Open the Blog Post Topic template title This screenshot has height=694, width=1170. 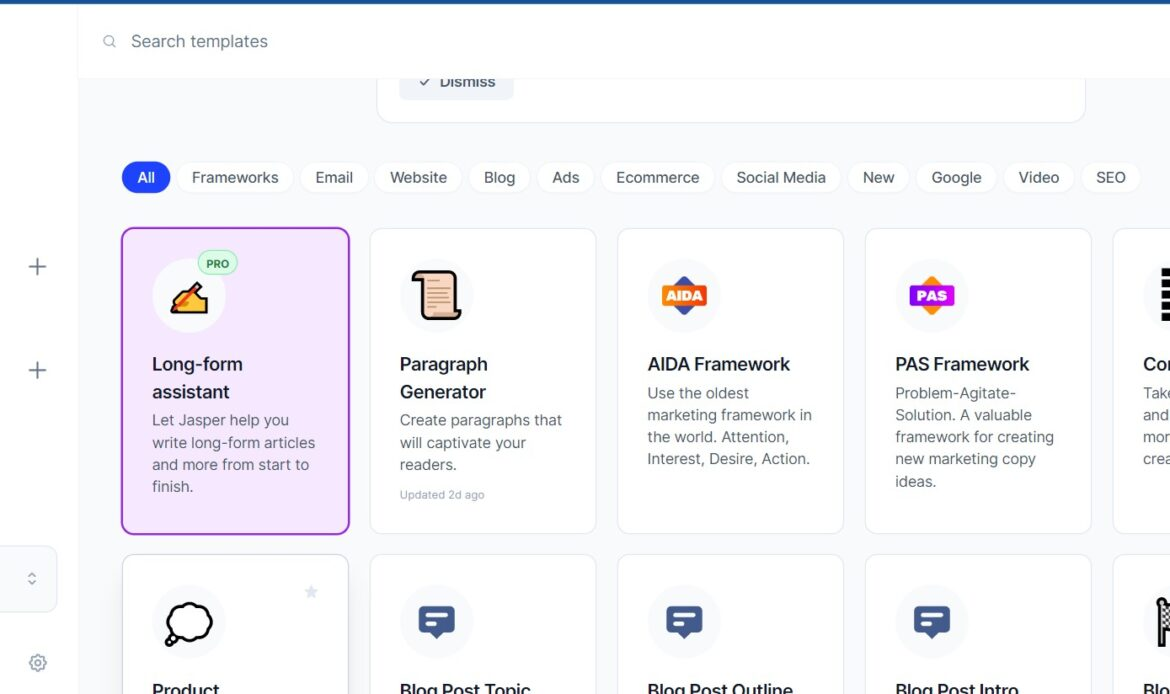click(x=465, y=687)
